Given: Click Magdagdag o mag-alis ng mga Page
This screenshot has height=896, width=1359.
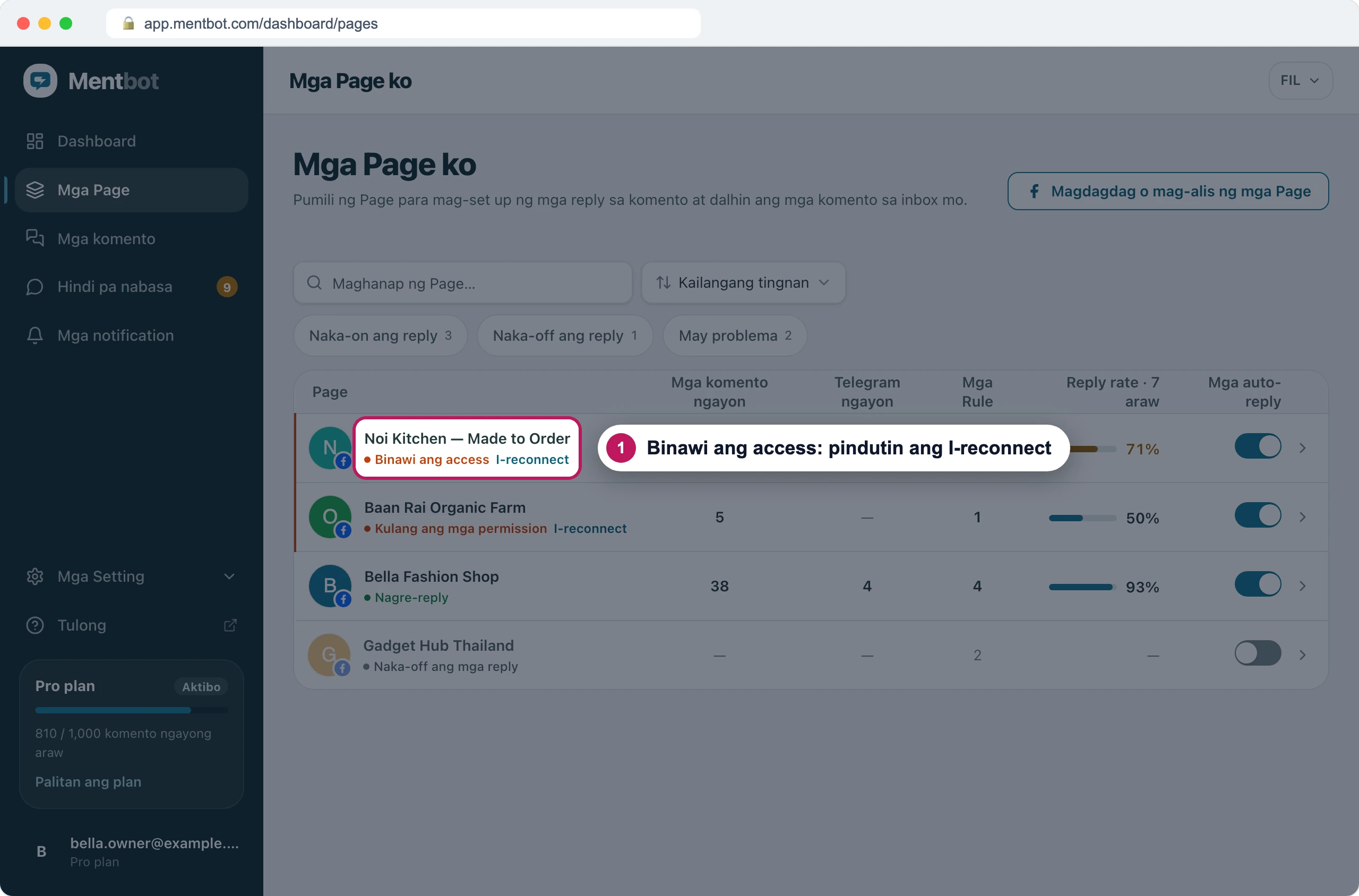Looking at the screenshot, I should point(1167,191).
